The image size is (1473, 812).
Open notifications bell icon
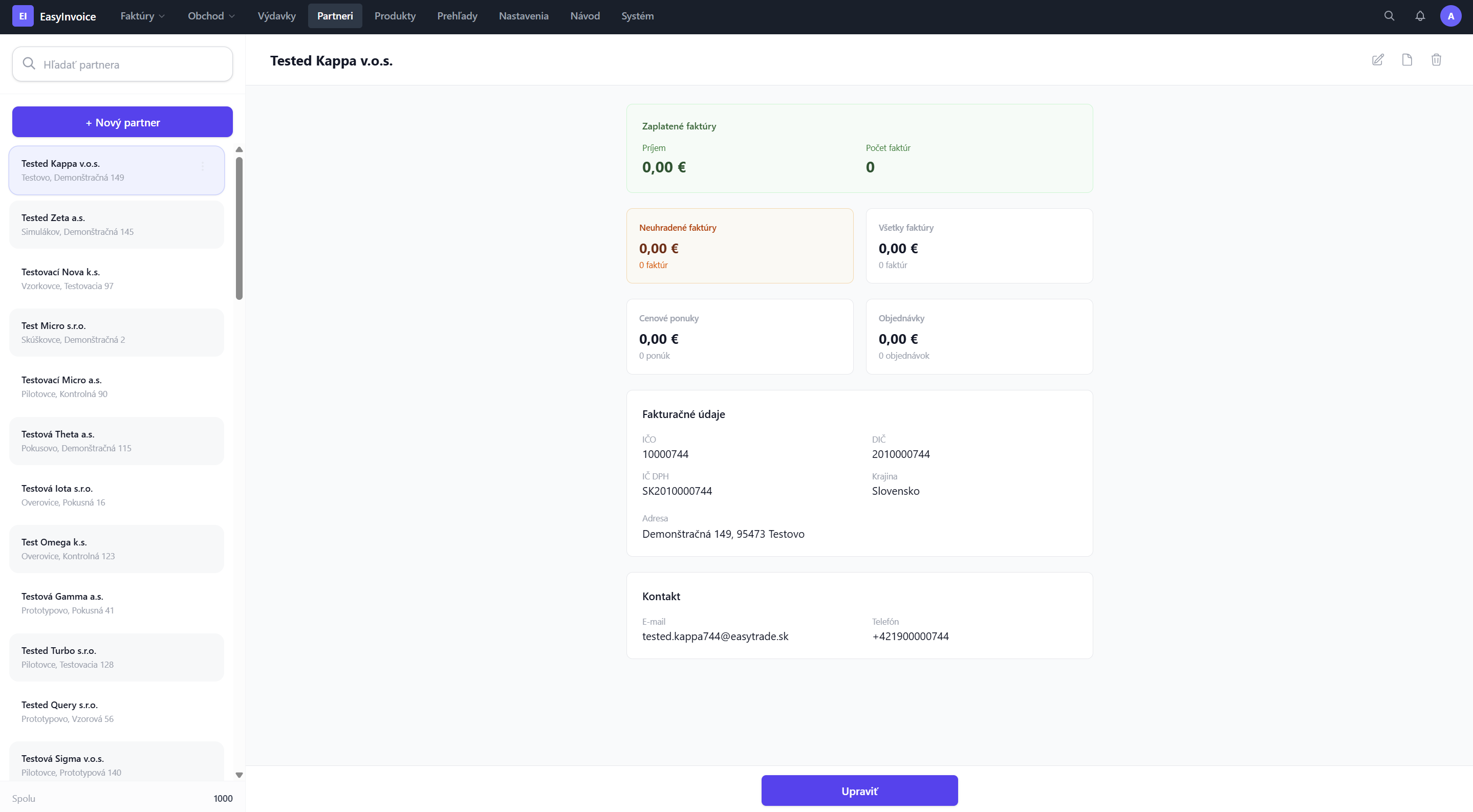coord(1420,16)
